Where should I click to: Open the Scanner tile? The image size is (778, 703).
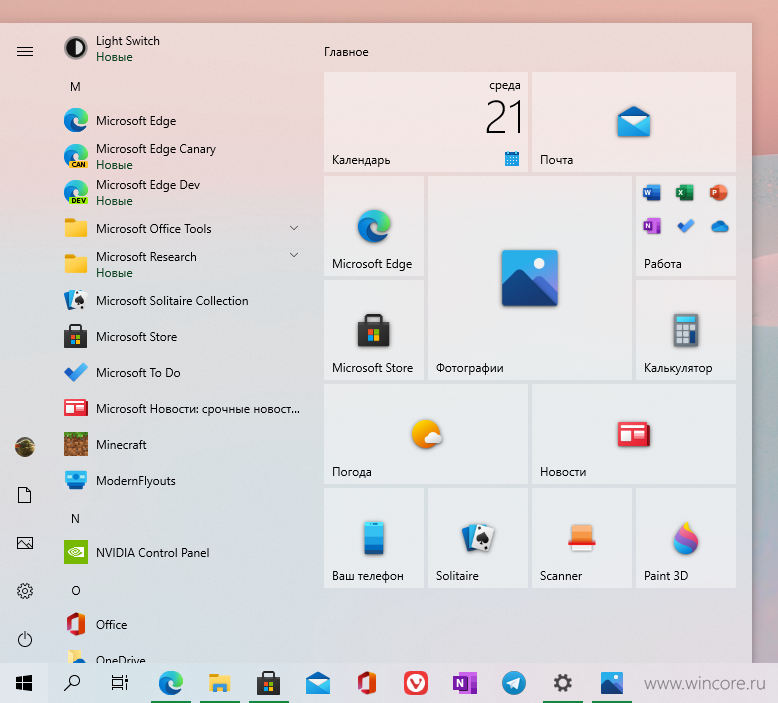582,538
